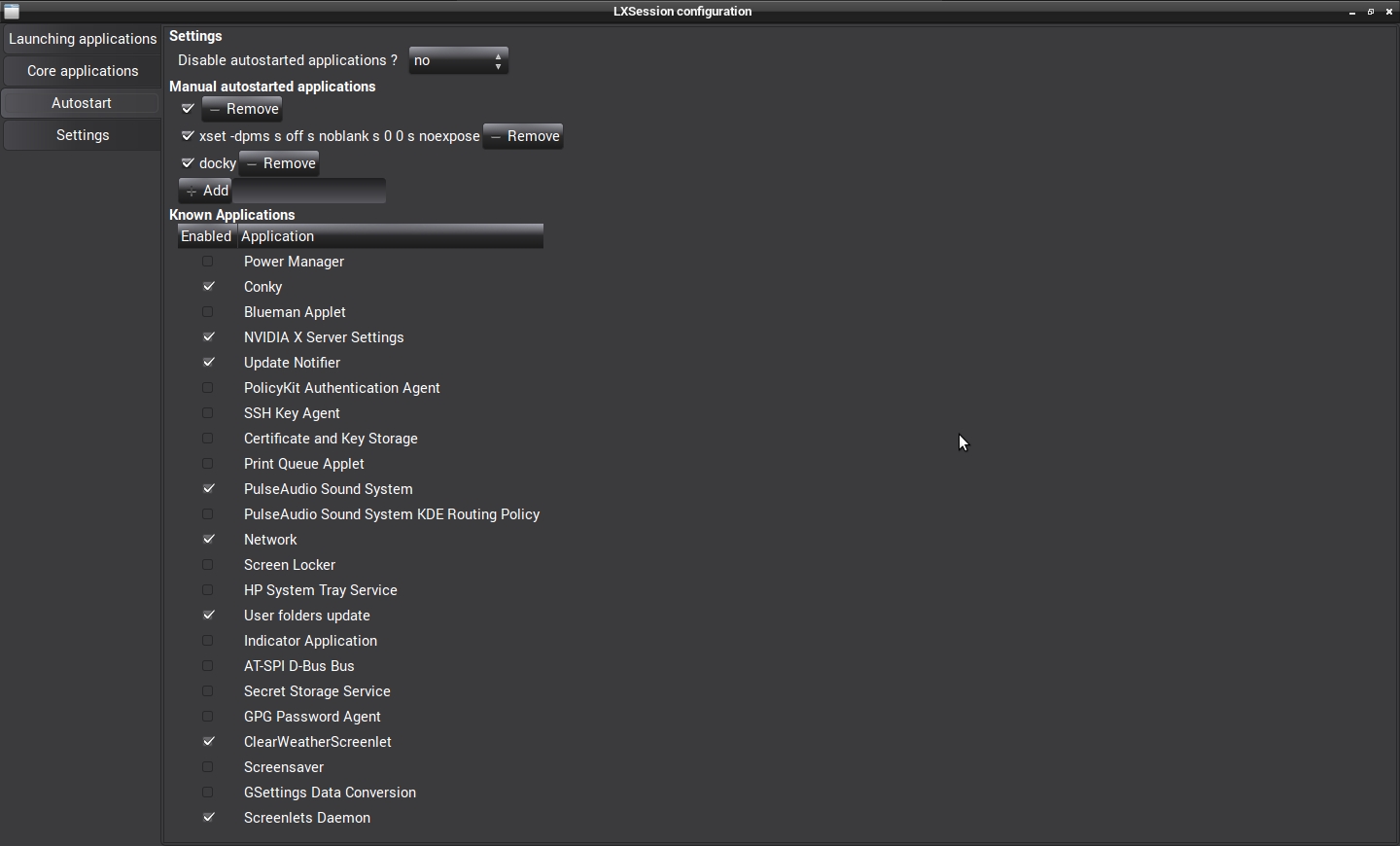Open the Launching applications tab

tap(83, 39)
